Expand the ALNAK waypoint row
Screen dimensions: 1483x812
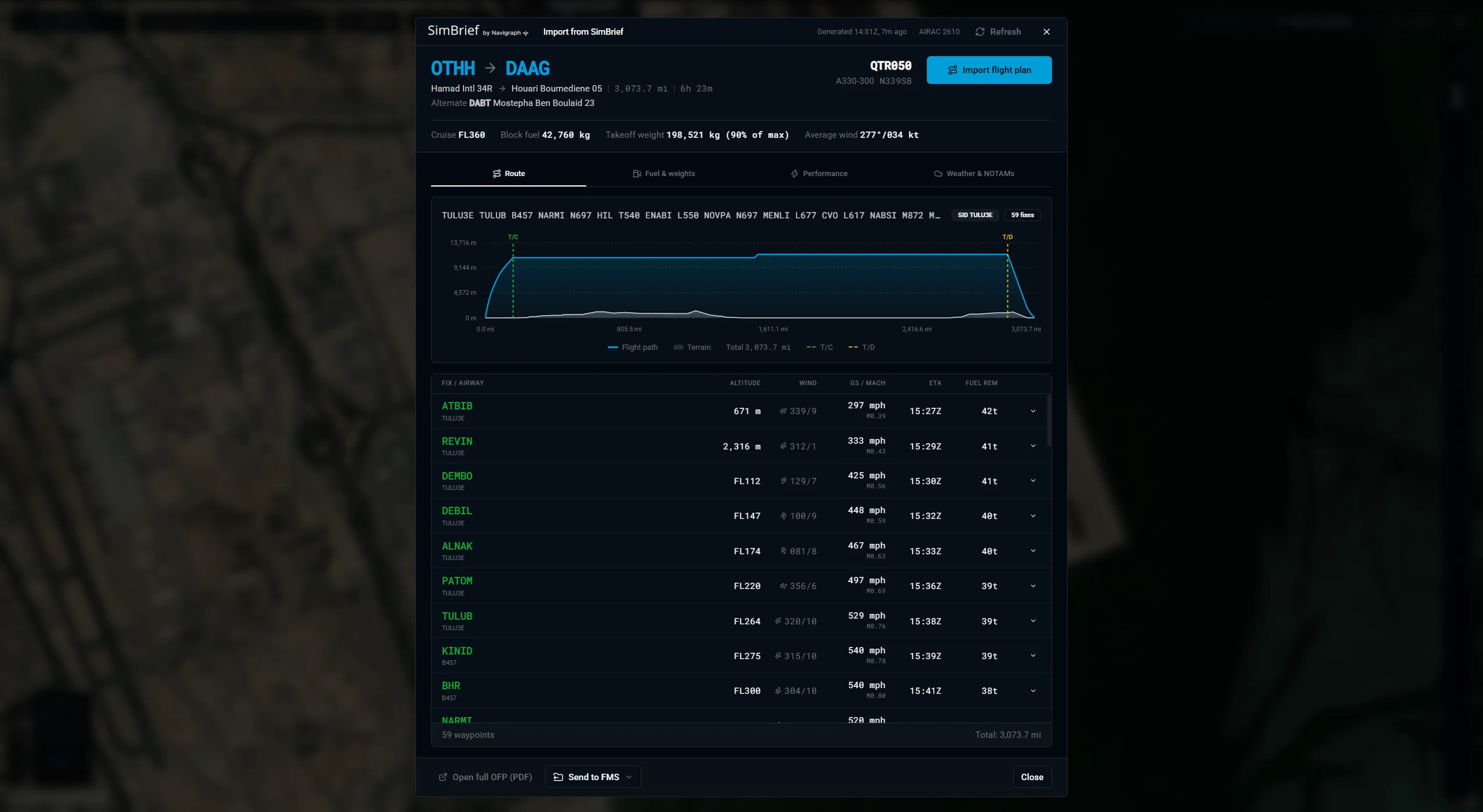pyautogui.click(x=1033, y=551)
